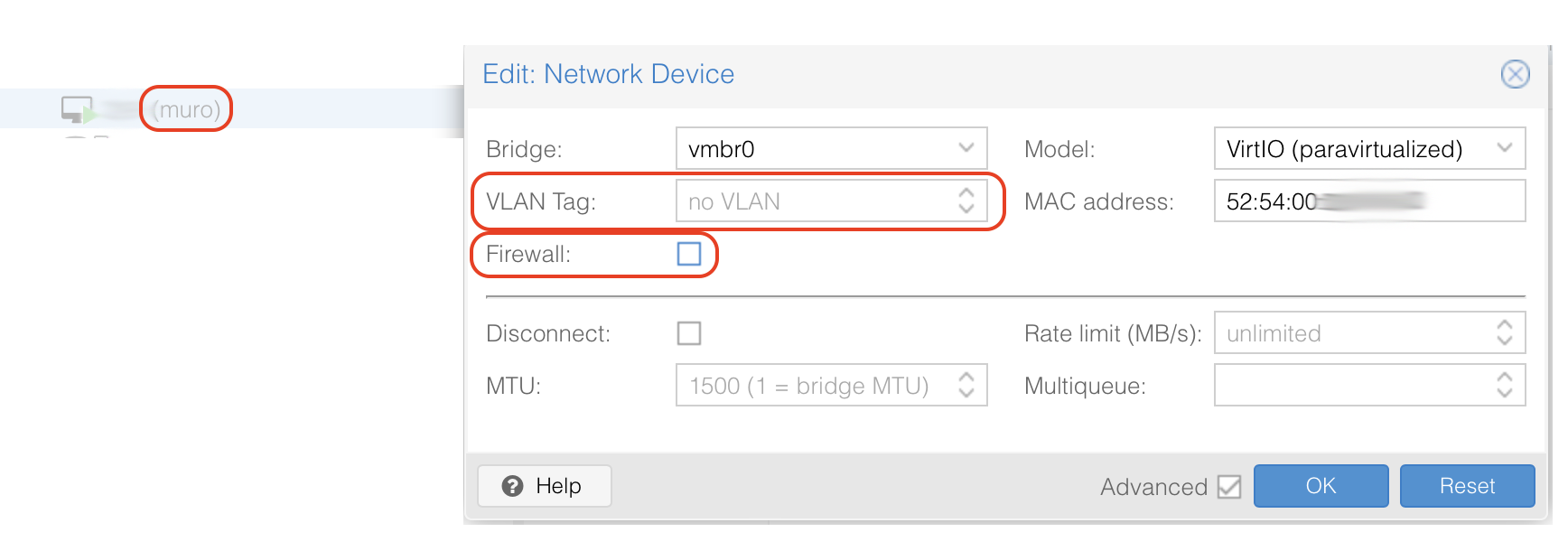The width and height of the screenshot is (1568, 551).
Task: Open the Help button
Action: 544,486
